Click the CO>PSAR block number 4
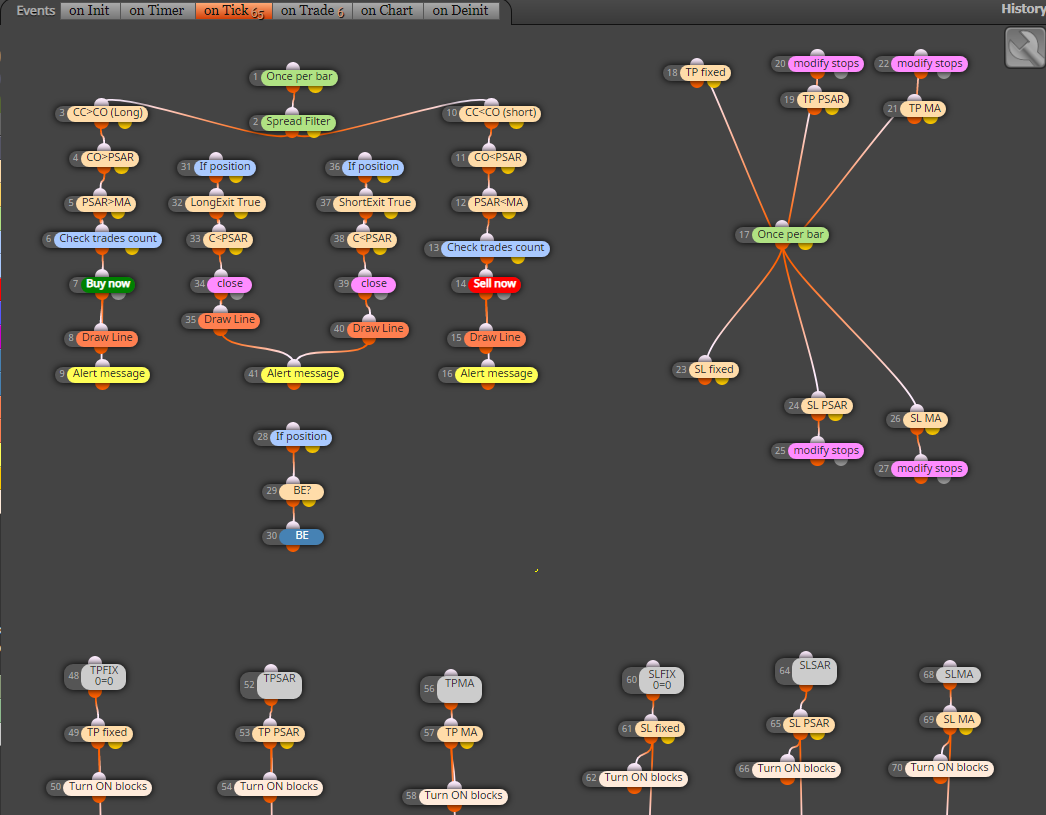This screenshot has width=1046, height=815. click(110, 158)
